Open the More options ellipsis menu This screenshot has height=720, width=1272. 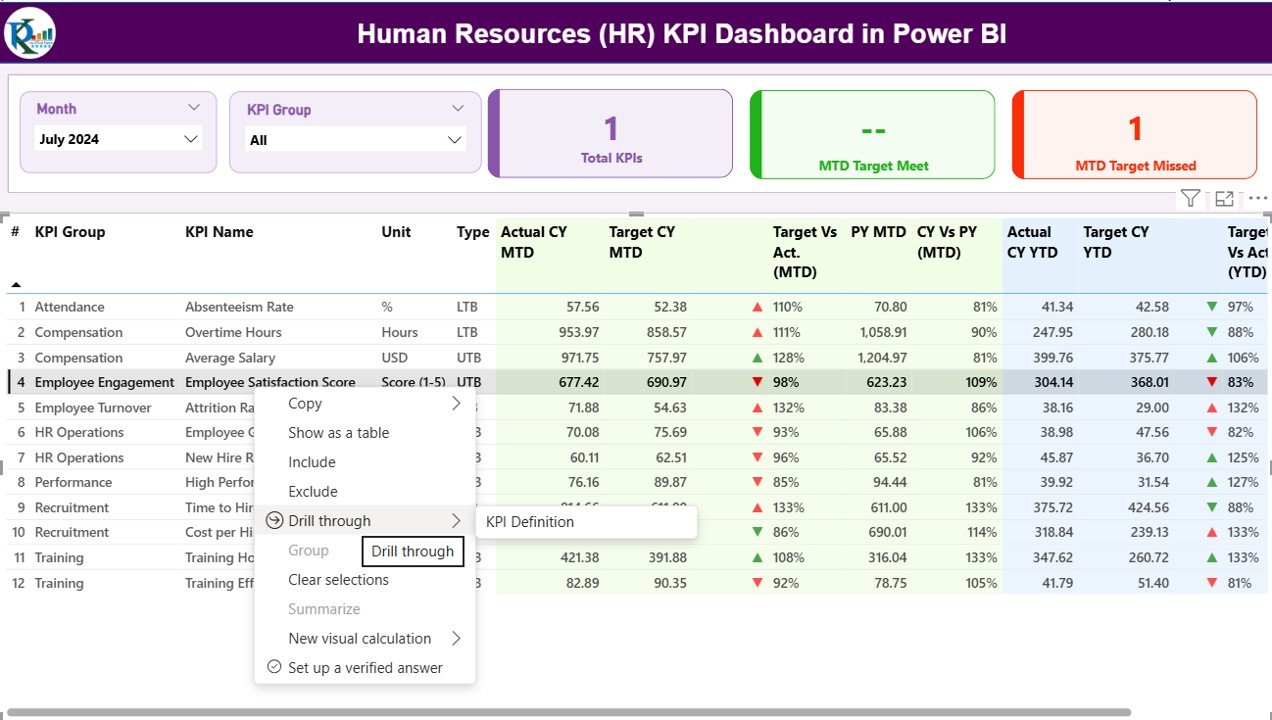[1257, 198]
